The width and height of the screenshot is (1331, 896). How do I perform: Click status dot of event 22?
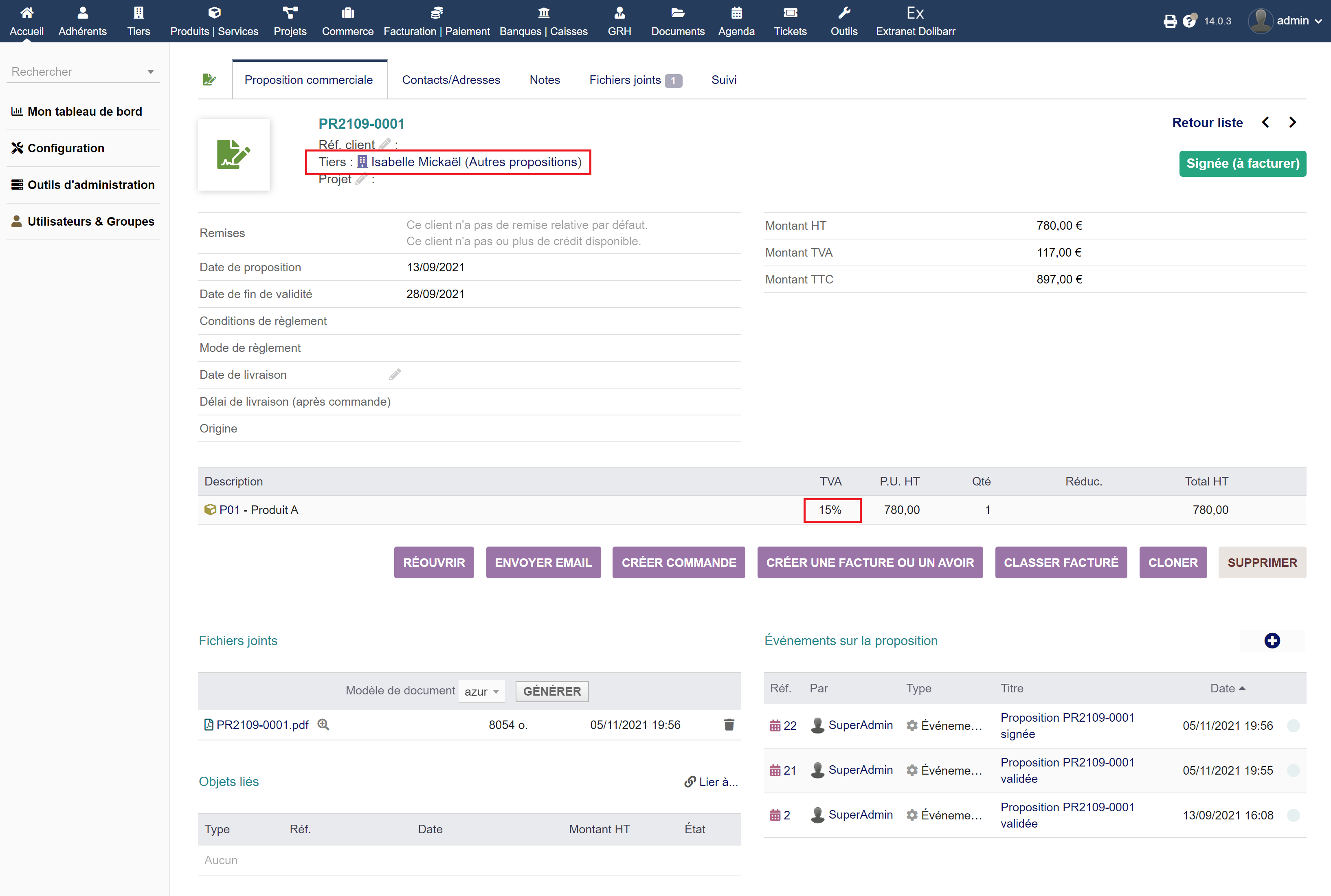coord(1293,726)
